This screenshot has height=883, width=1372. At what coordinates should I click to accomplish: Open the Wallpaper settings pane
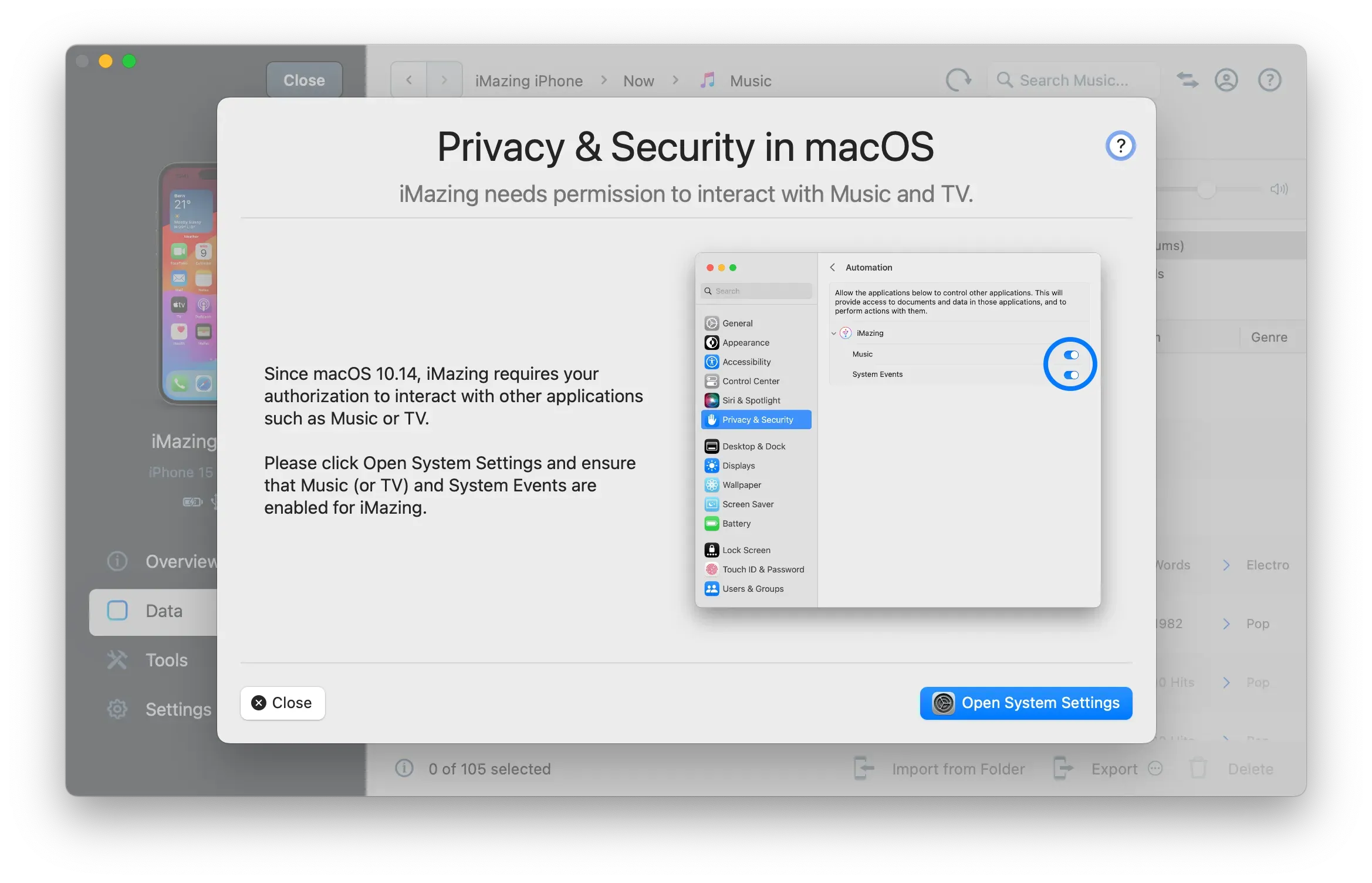741,484
